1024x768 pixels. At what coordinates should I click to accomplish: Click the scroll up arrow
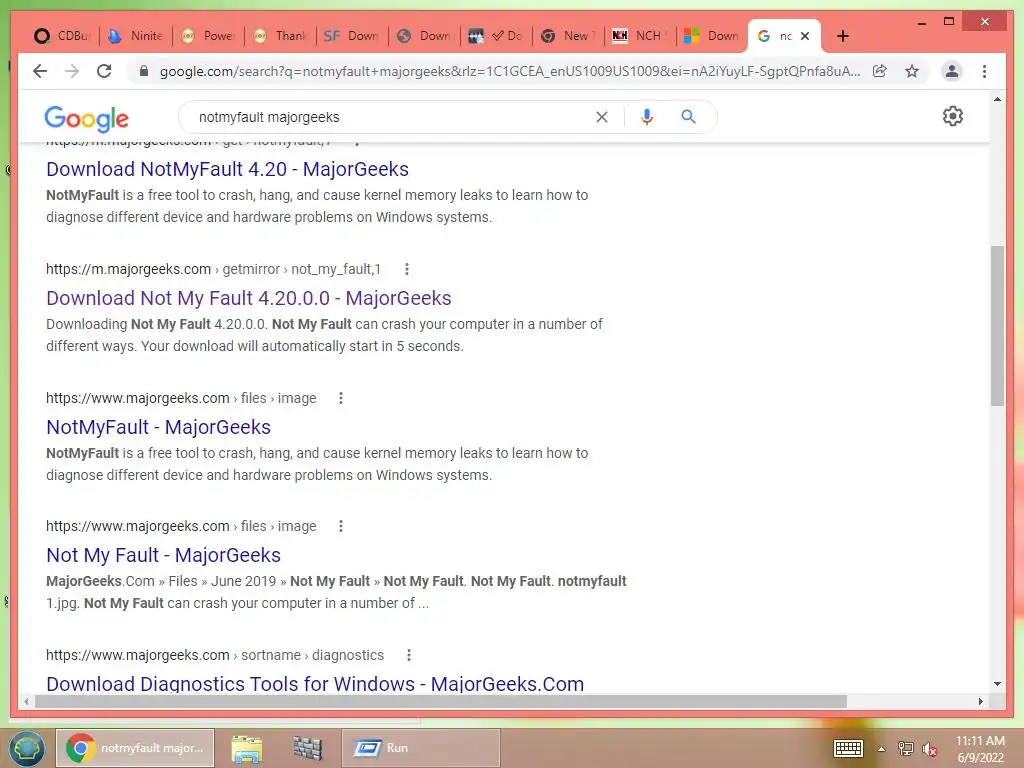click(997, 99)
